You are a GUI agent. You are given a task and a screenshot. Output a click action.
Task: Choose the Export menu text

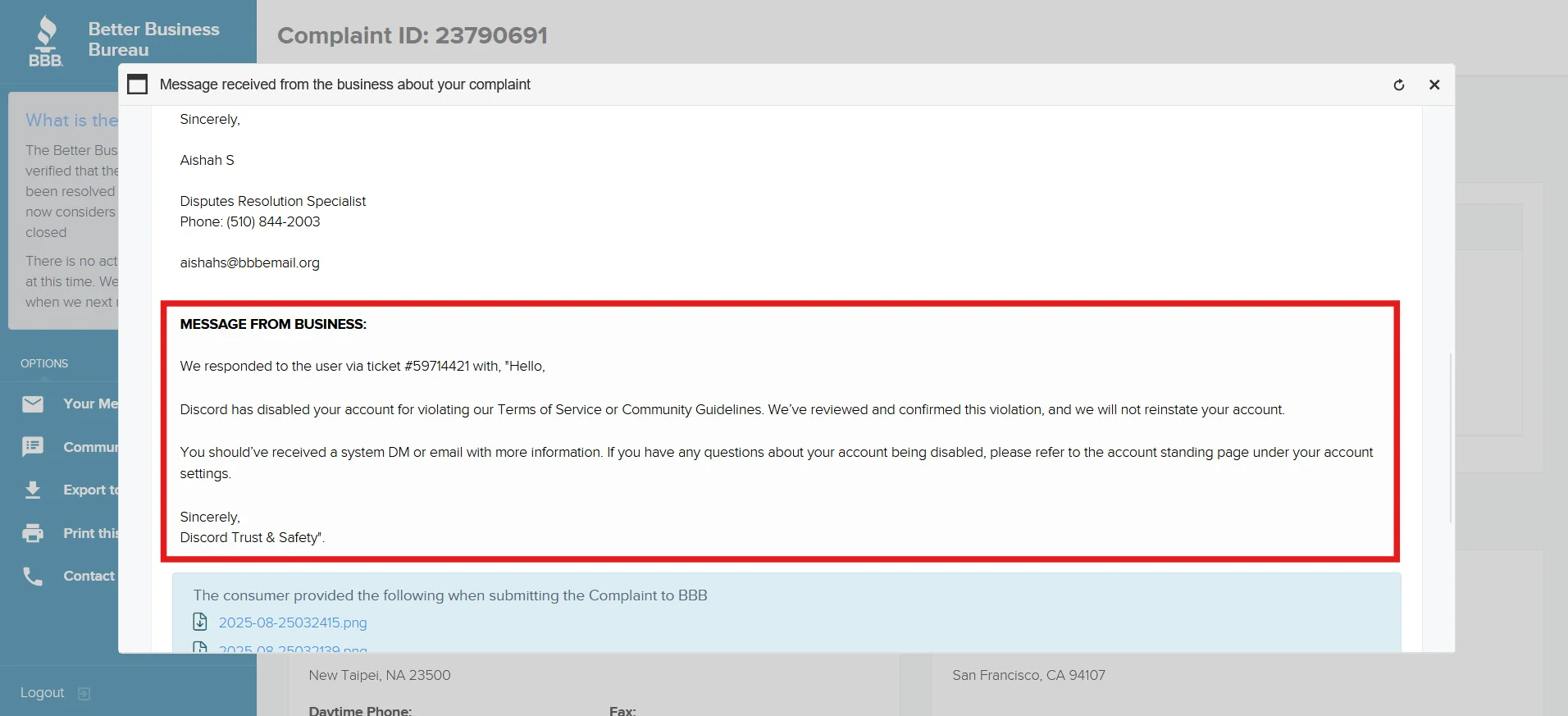point(90,490)
